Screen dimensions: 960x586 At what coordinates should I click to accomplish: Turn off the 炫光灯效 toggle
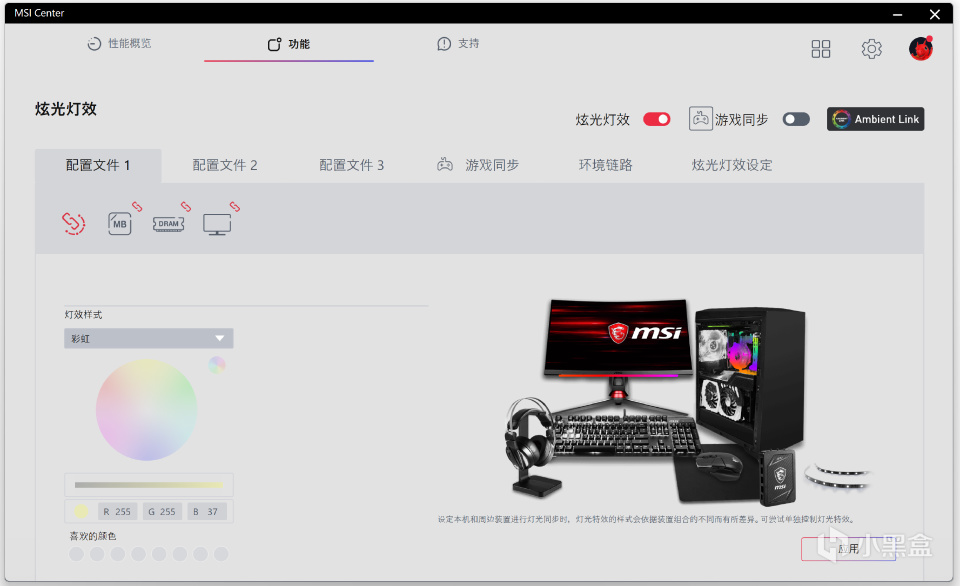click(657, 119)
